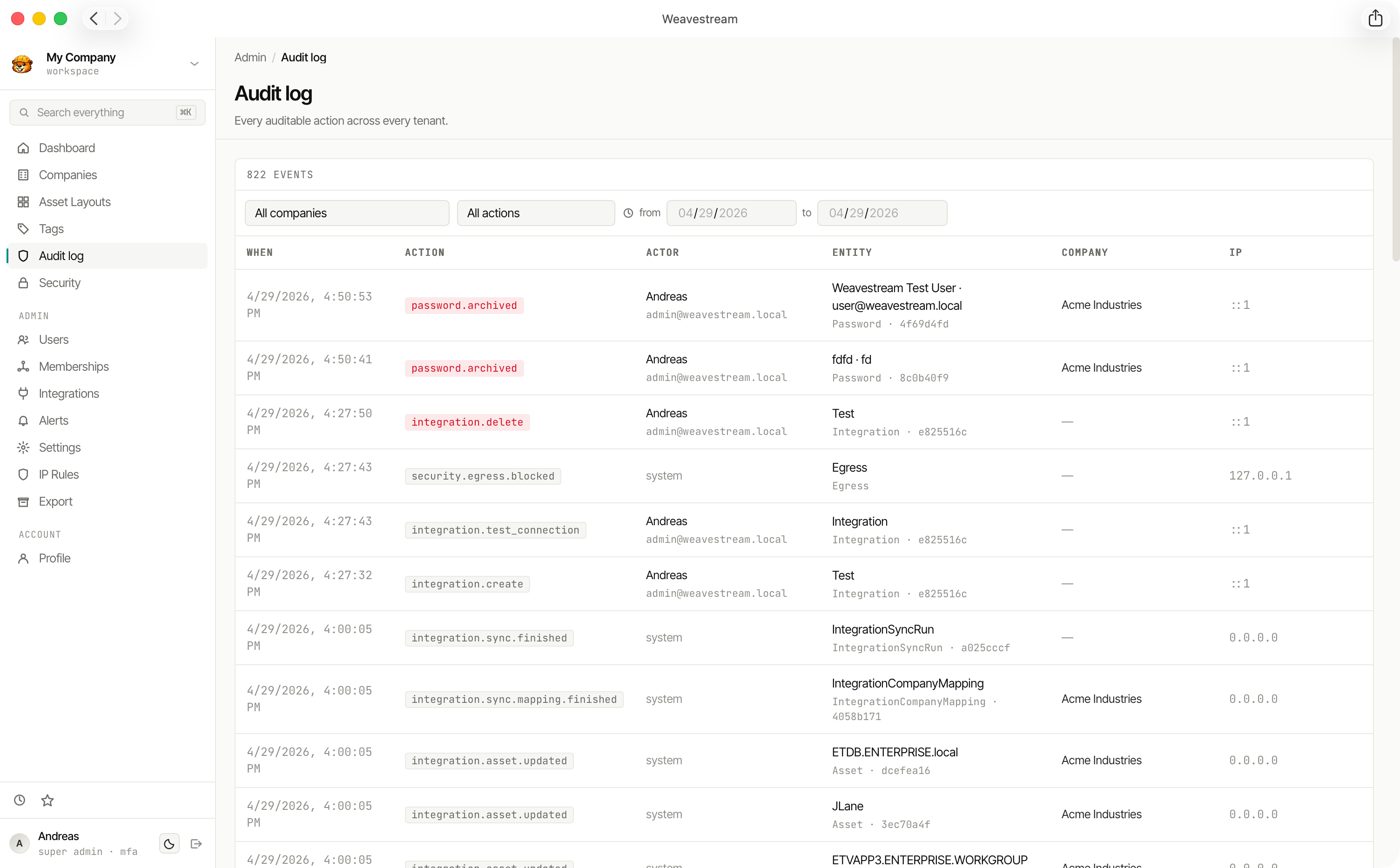Click the security.egress.blocked action badge
This screenshot has height=868, width=1400.
[x=483, y=476]
